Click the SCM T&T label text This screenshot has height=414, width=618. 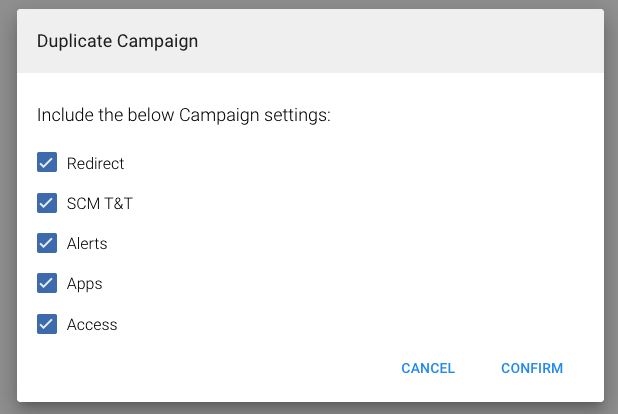(99, 203)
